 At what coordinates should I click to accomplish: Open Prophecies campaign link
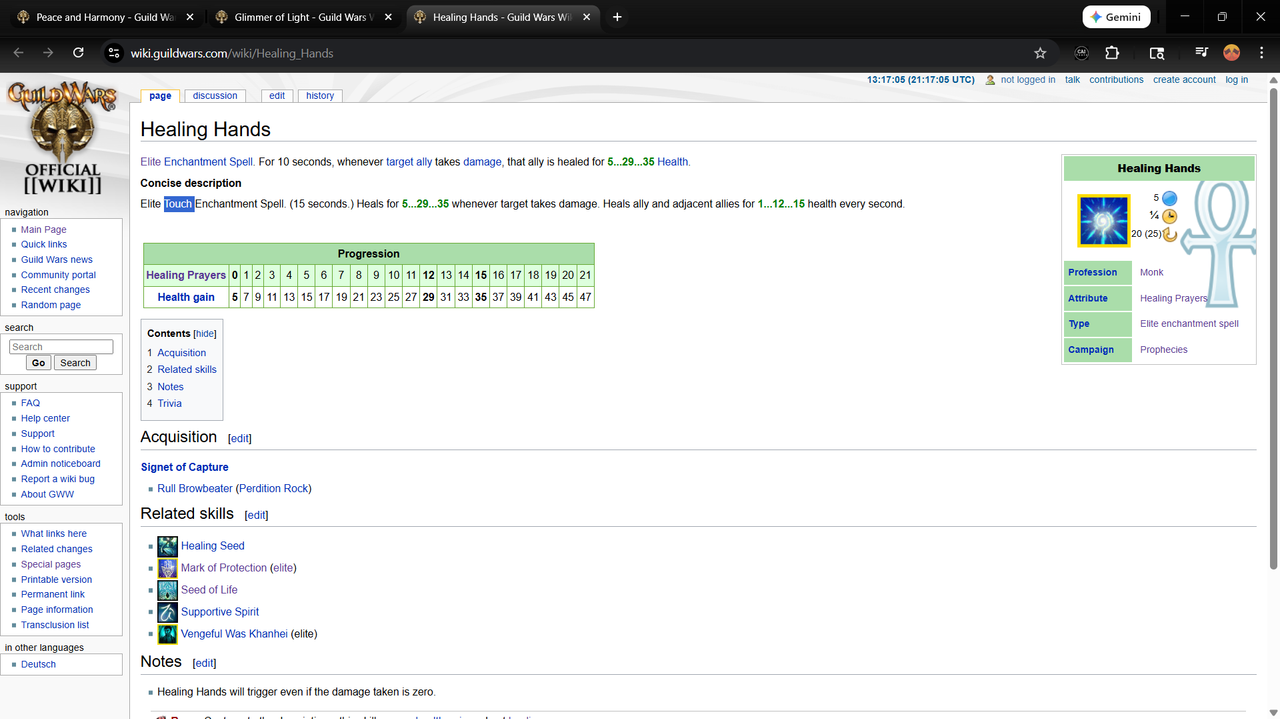pos(1164,350)
